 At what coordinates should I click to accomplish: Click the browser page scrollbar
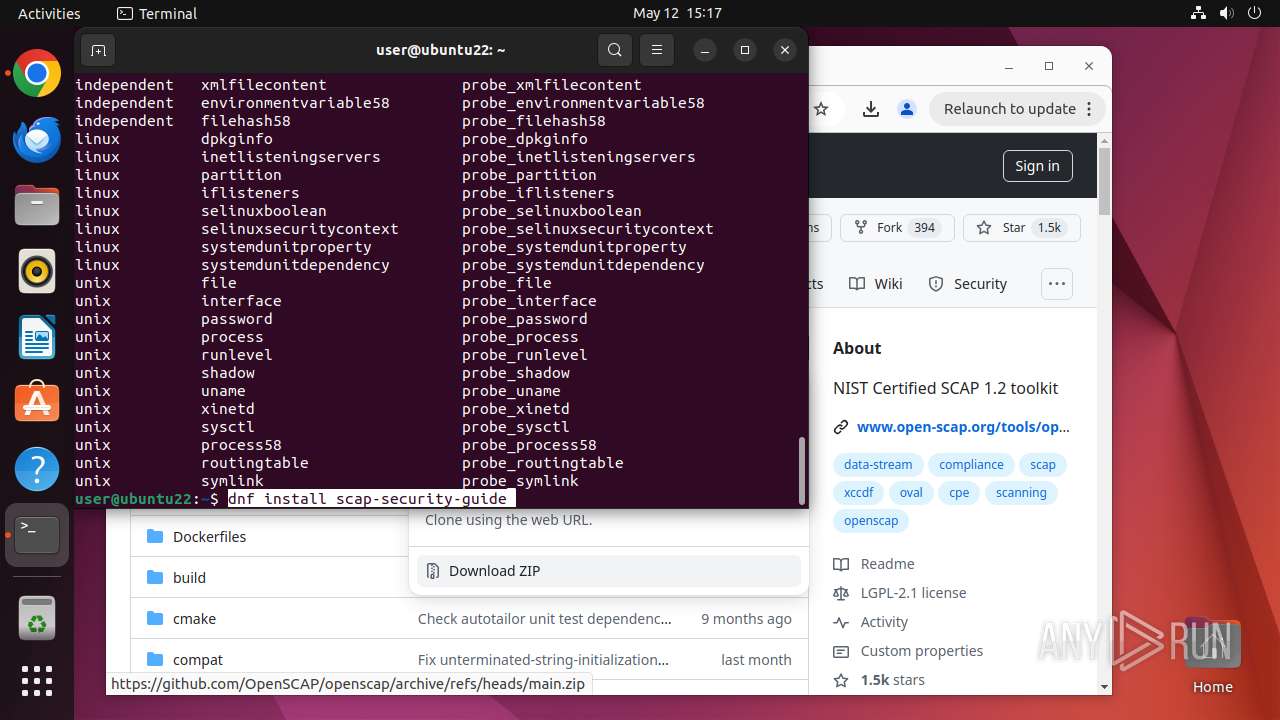[x=1105, y=182]
